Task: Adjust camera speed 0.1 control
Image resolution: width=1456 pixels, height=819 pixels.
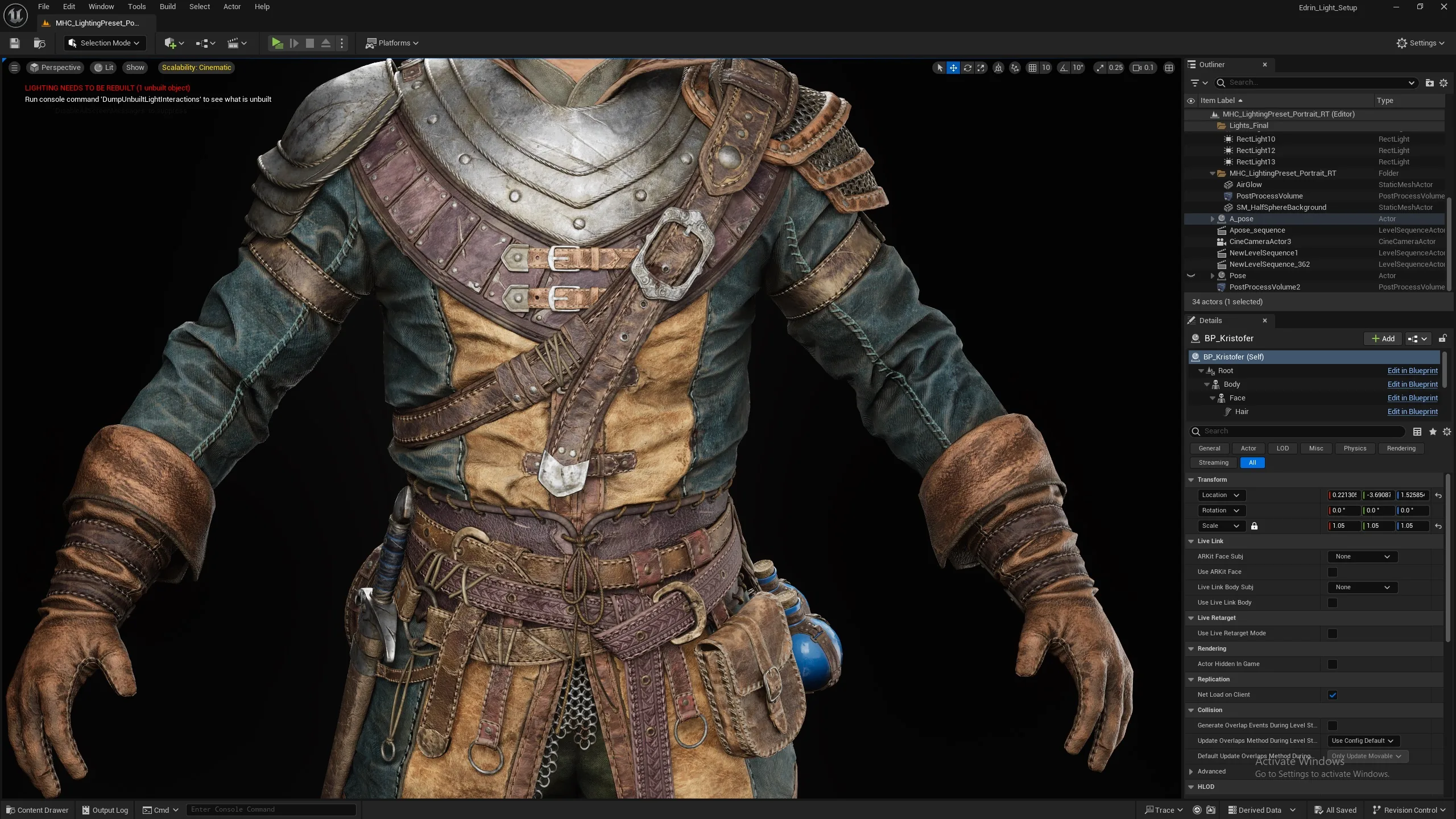Action: [x=1143, y=68]
